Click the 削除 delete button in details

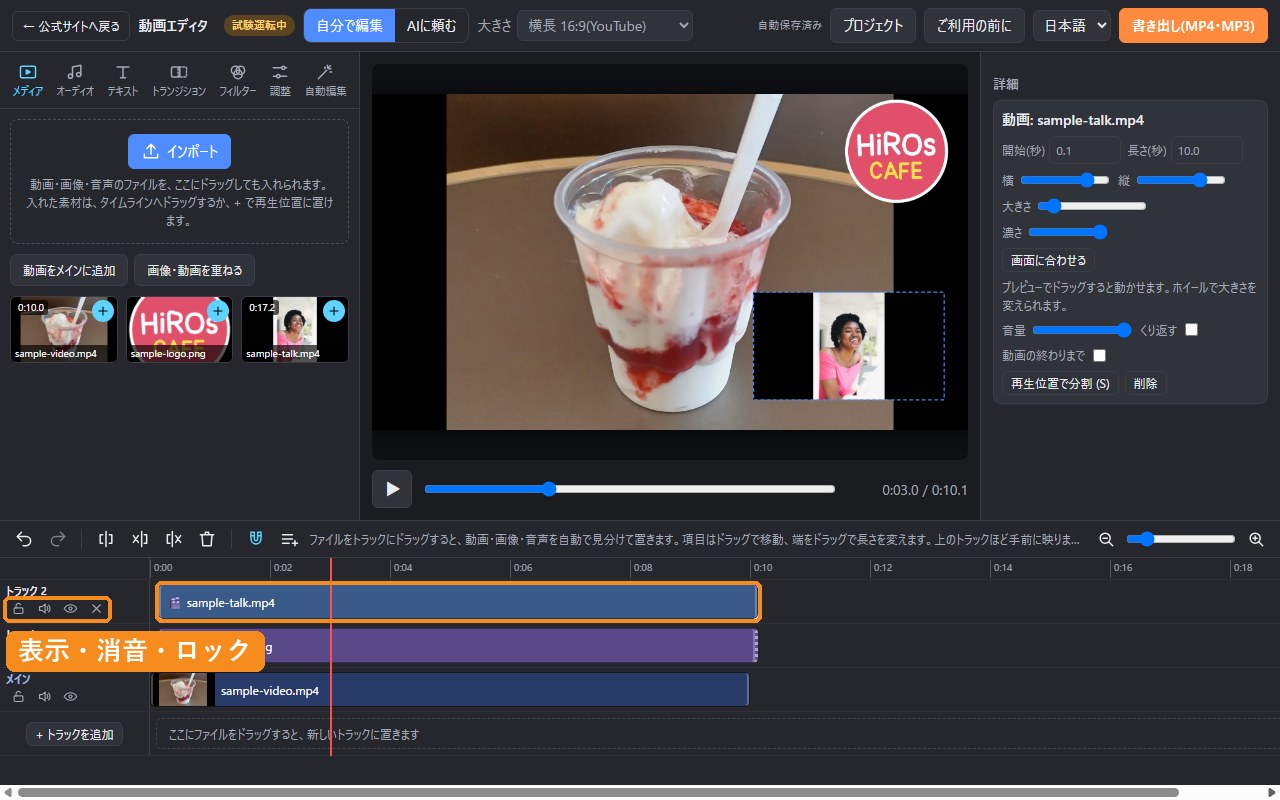[1146, 383]
